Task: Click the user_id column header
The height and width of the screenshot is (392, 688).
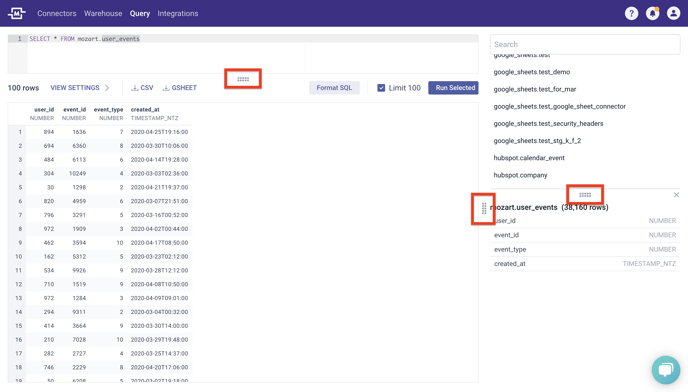Action: tap(44, 109)
